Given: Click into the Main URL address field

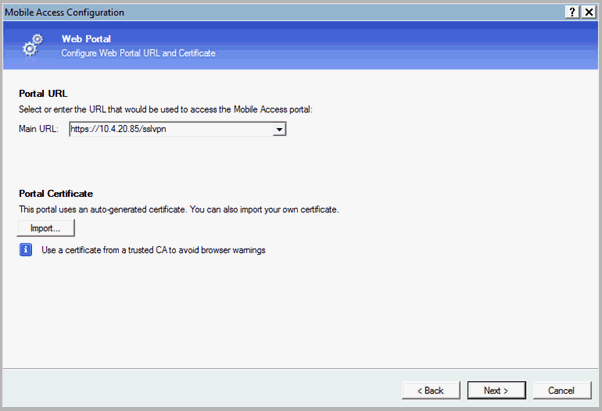Looking at the screenshot, I should 170,129.
